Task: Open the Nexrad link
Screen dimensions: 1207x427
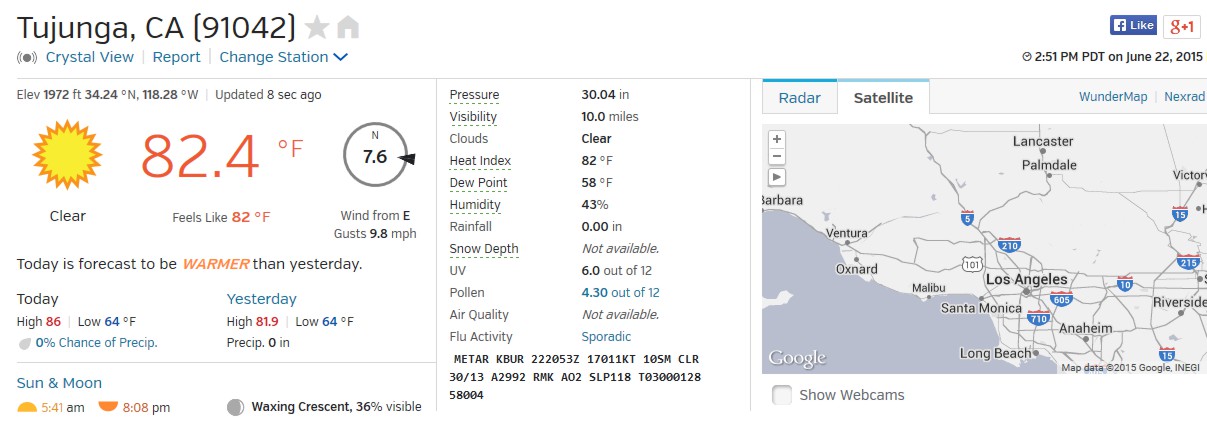Action: [x=1184, y=97]
